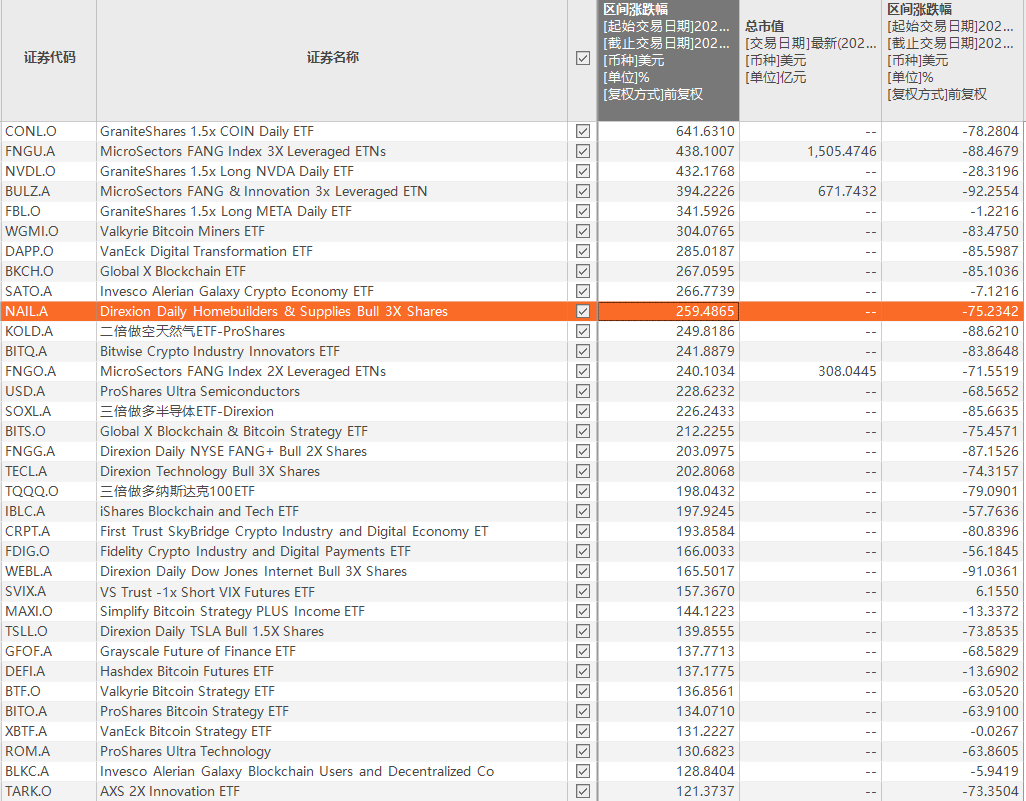Uncheck the checkbox in highlighted NAIL.A row

click(x=583, y=311)
